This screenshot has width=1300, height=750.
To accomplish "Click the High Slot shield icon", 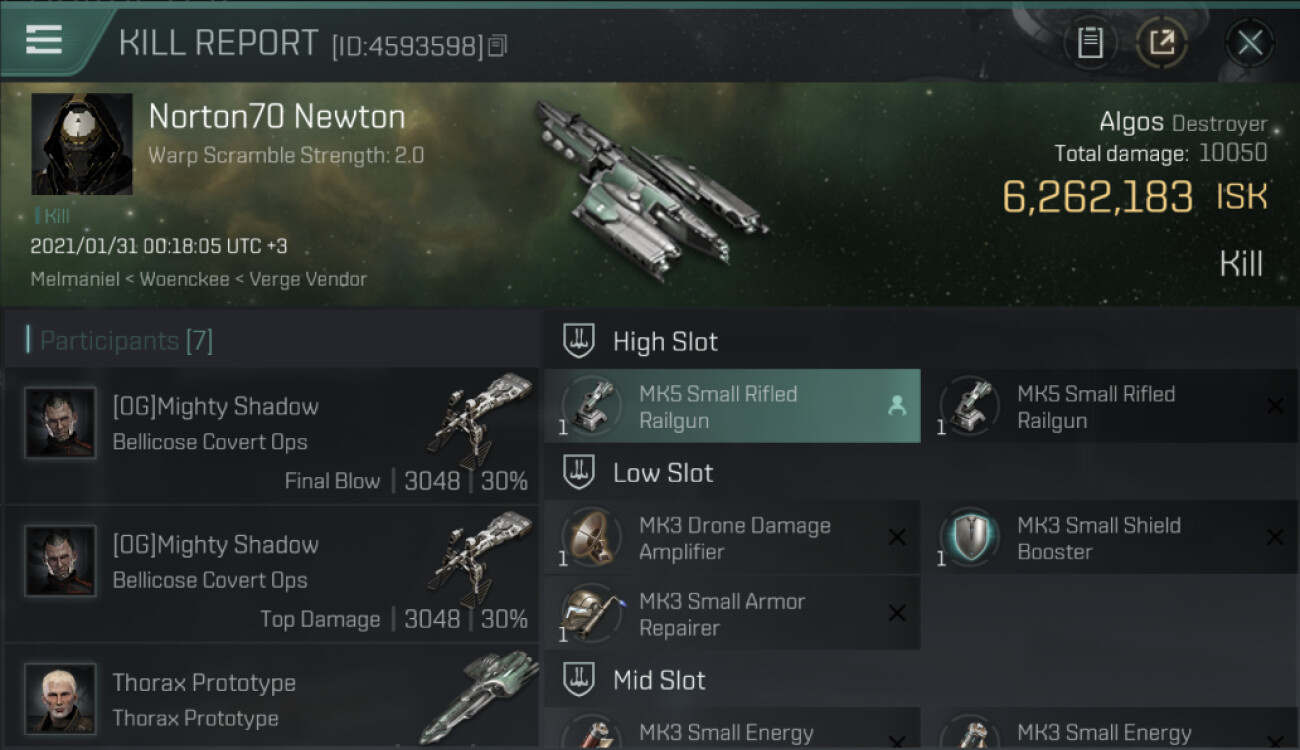I will pyautogui.click(x=579, y=341).
